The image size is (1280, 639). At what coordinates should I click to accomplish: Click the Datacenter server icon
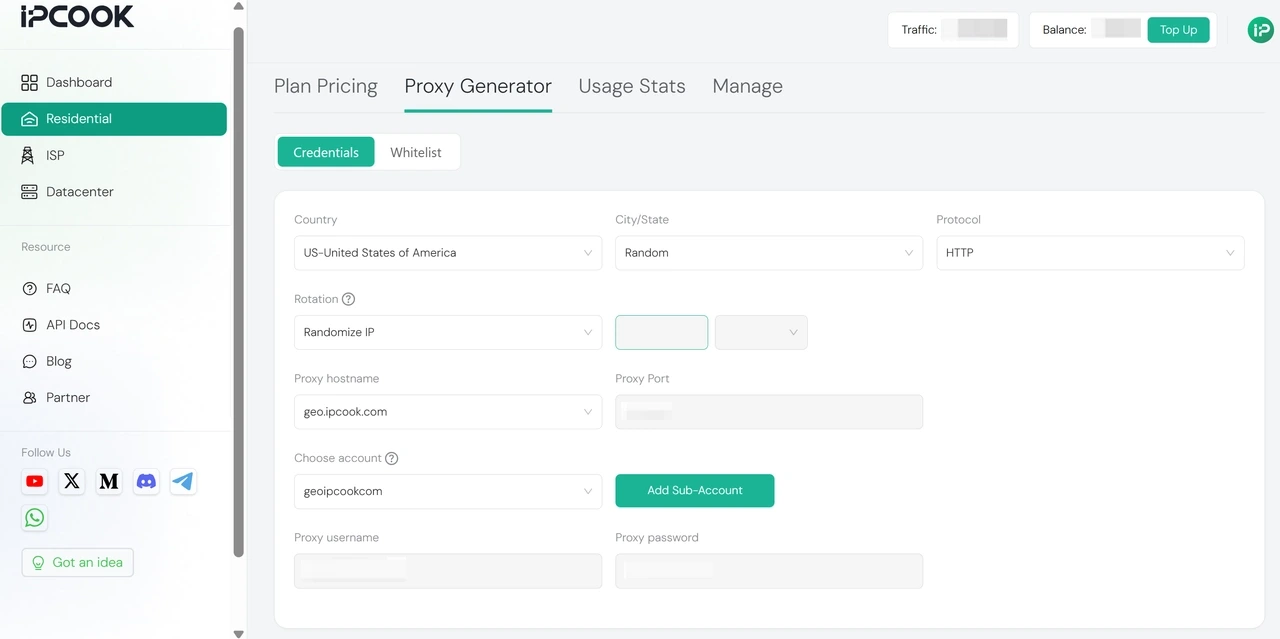29,191
